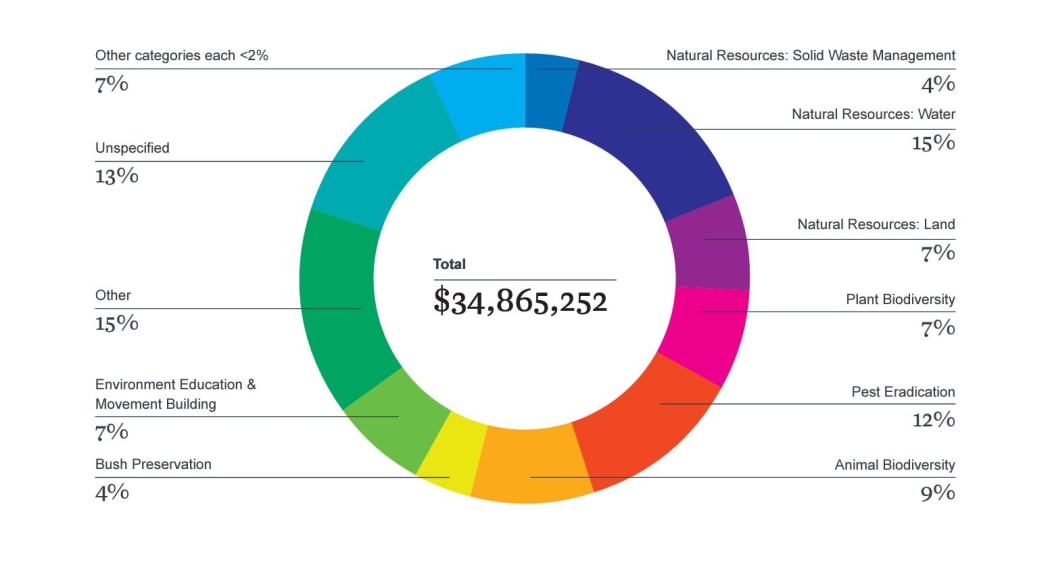Click the 4% value under Bush Preservation
Screen dimensions: 1050x569
112,493
